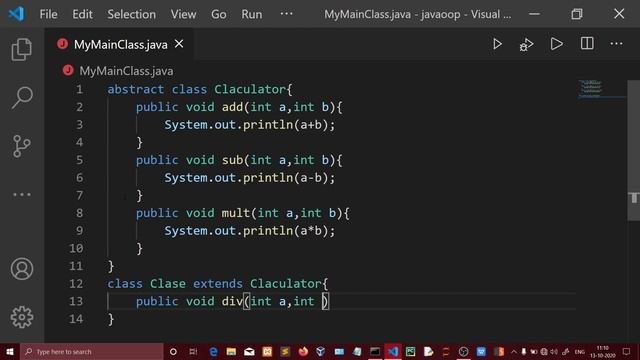Screen dimensions: 640x360
Task: Open the Search view in activity bar
Action: (x=22, y=98)
